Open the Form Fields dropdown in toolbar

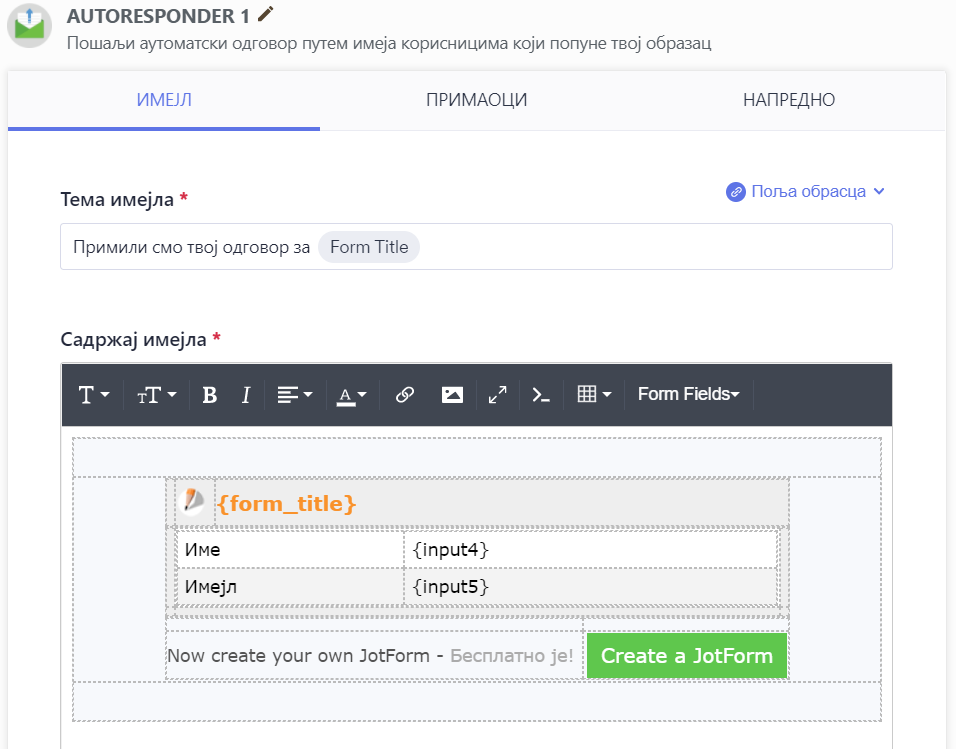pyautogui.click(x=688, y=394)
